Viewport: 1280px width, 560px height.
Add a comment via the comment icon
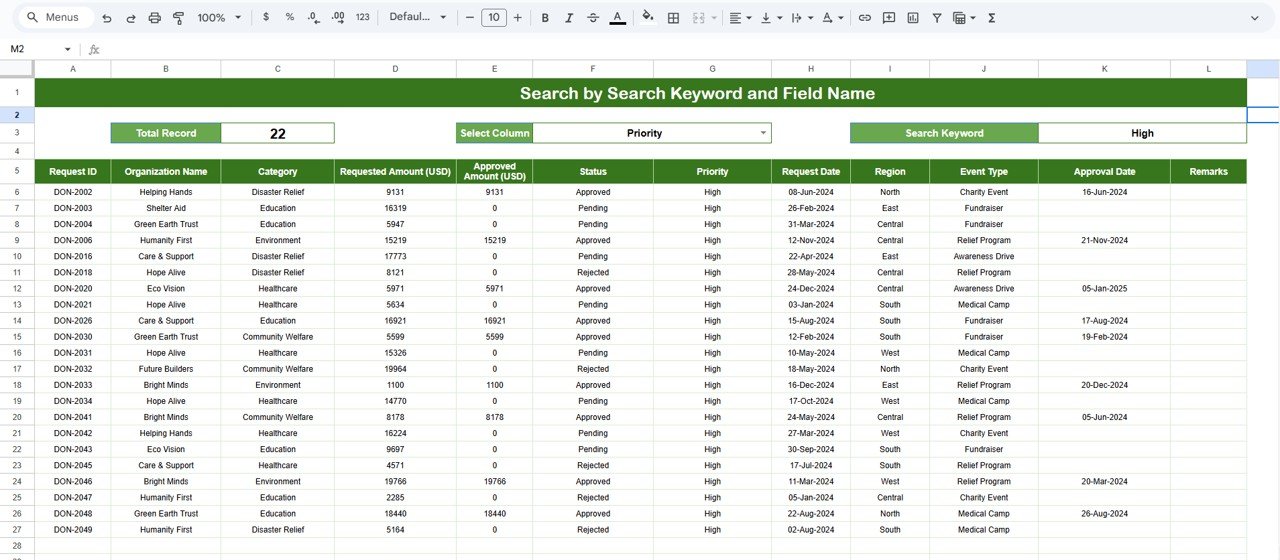889,18
